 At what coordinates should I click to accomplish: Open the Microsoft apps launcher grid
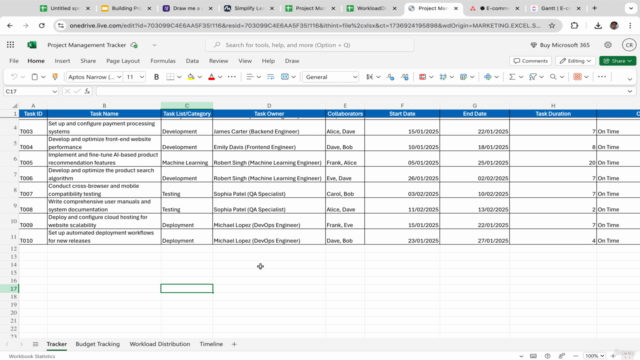coord(11,45)
